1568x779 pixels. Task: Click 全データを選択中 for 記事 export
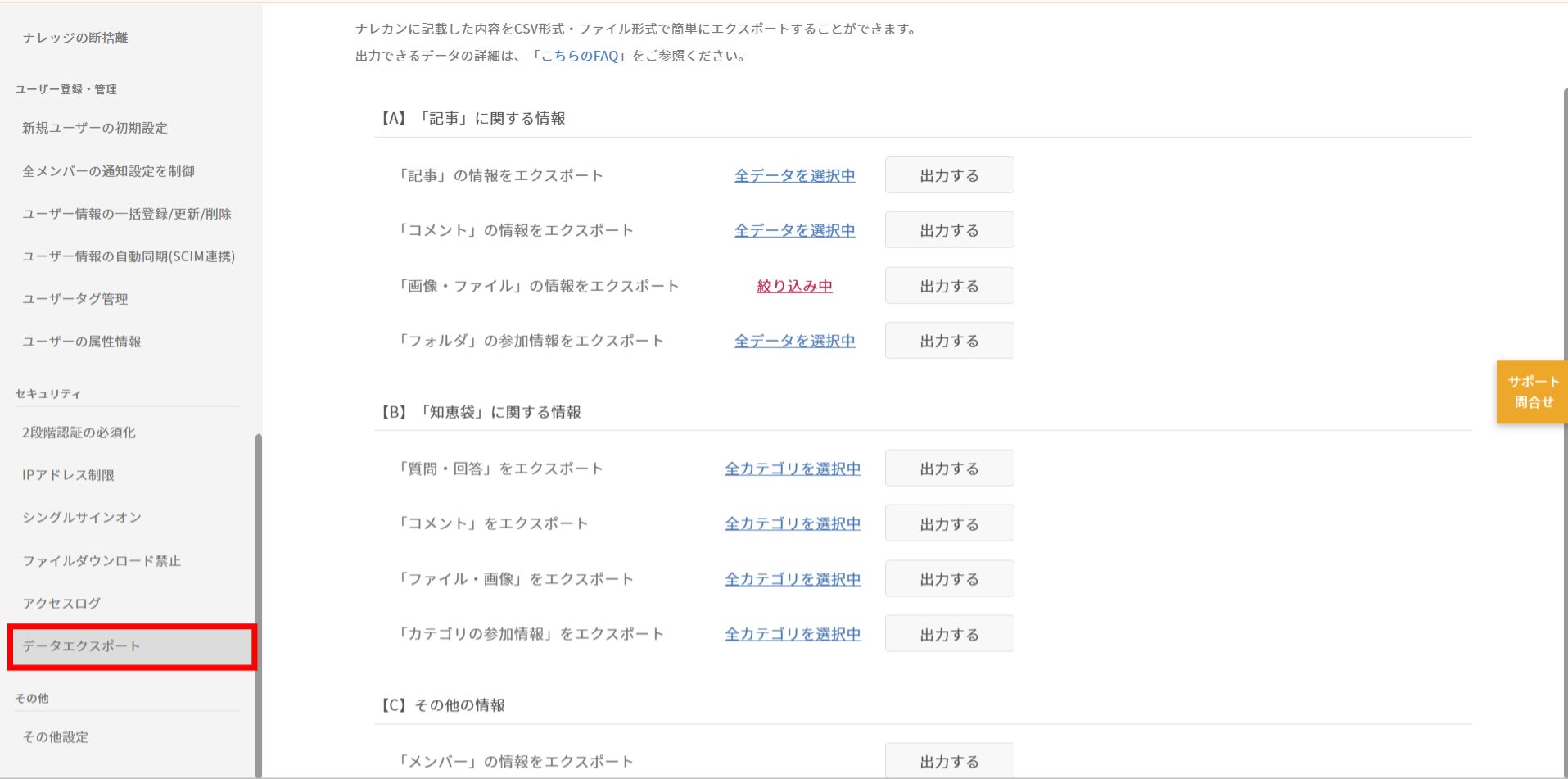pos(794,175)
